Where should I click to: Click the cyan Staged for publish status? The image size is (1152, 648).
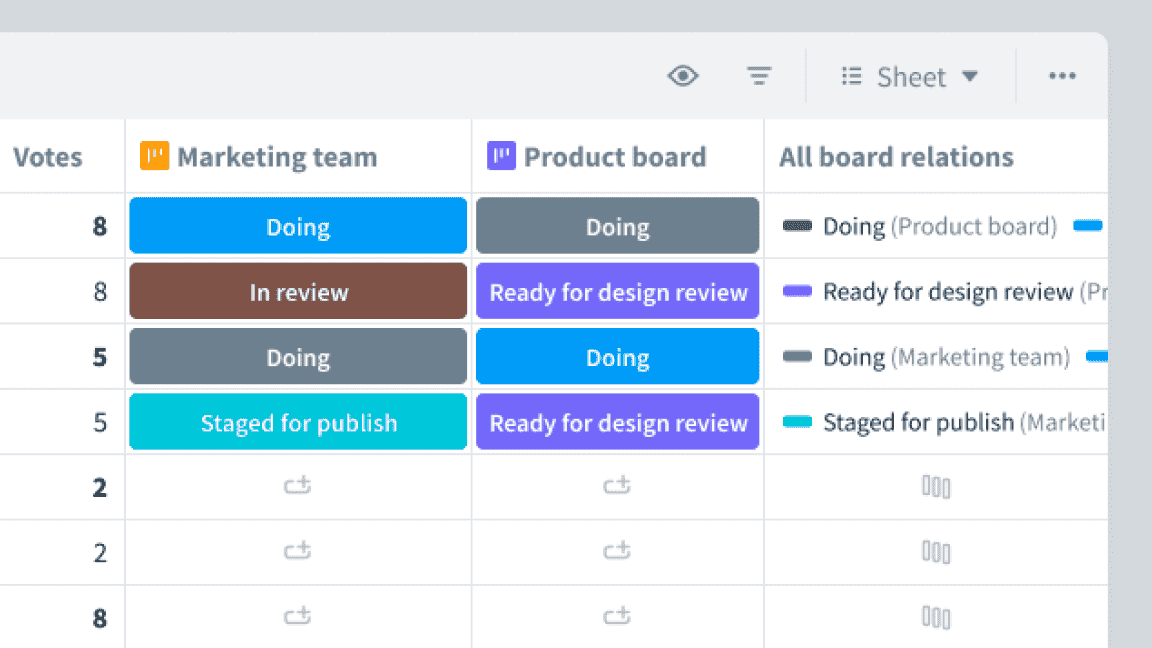tap(298, 422)
